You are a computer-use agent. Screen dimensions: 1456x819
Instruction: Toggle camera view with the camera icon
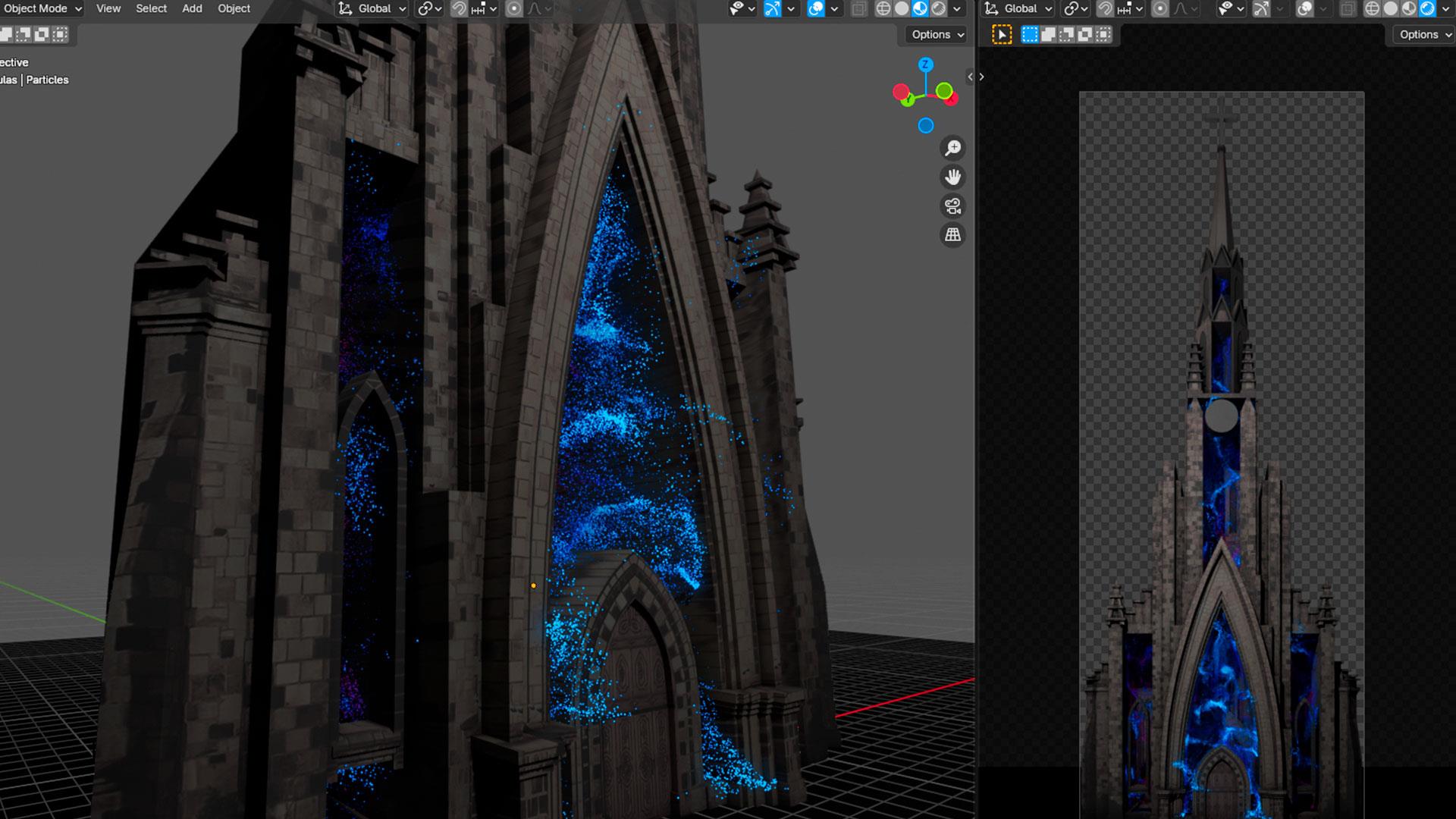click(x=952, y=206)
